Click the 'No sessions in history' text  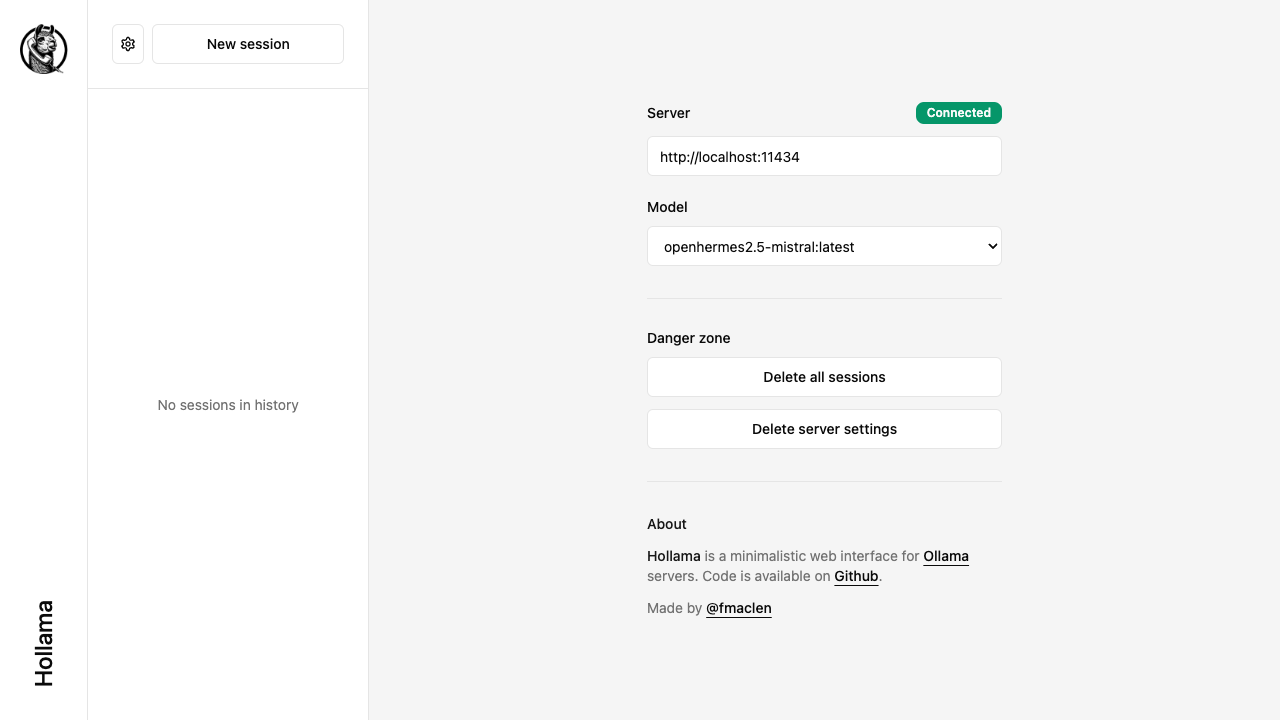[228, 405]
